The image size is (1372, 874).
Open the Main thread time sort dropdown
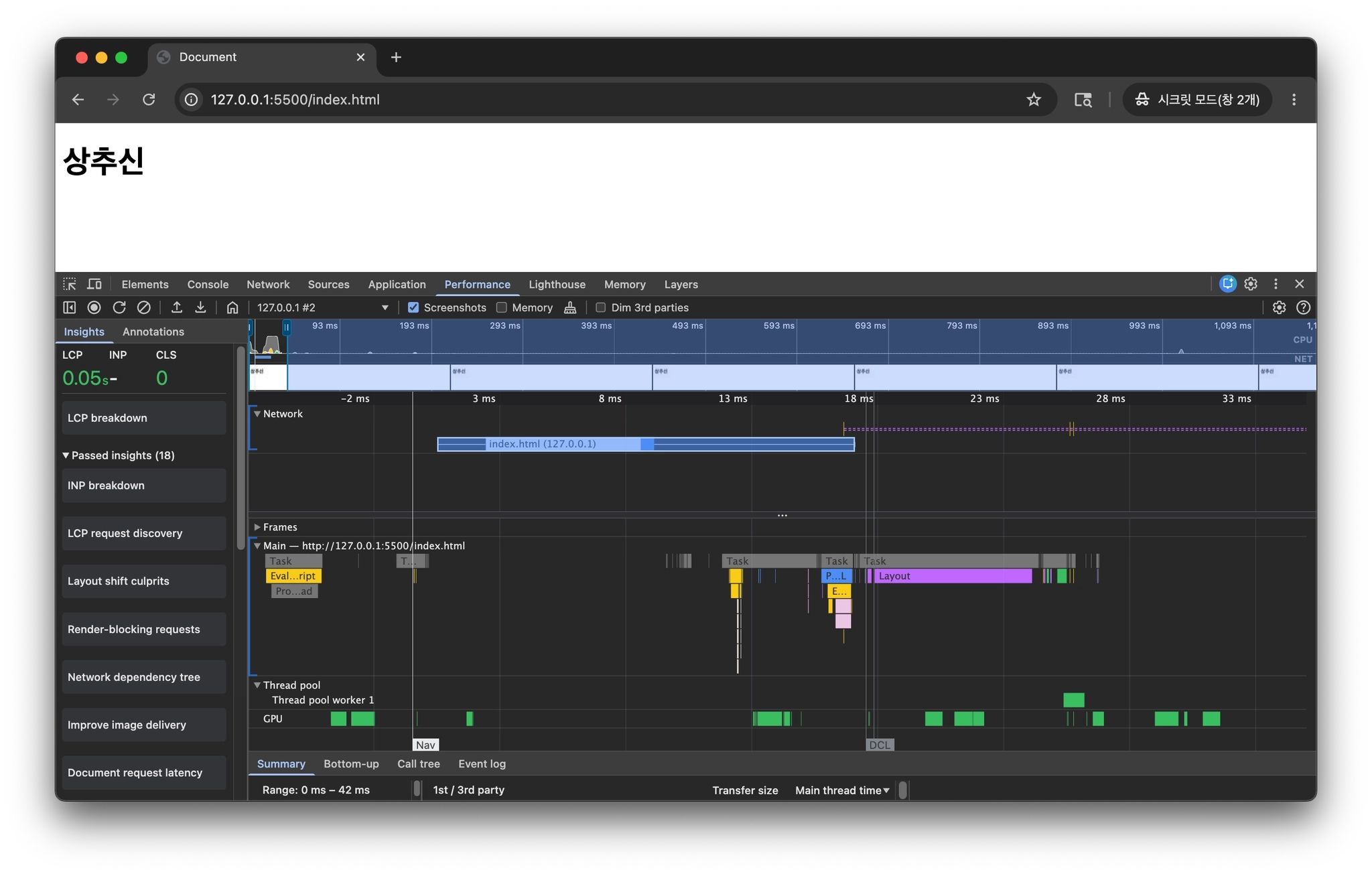point(842,790)
